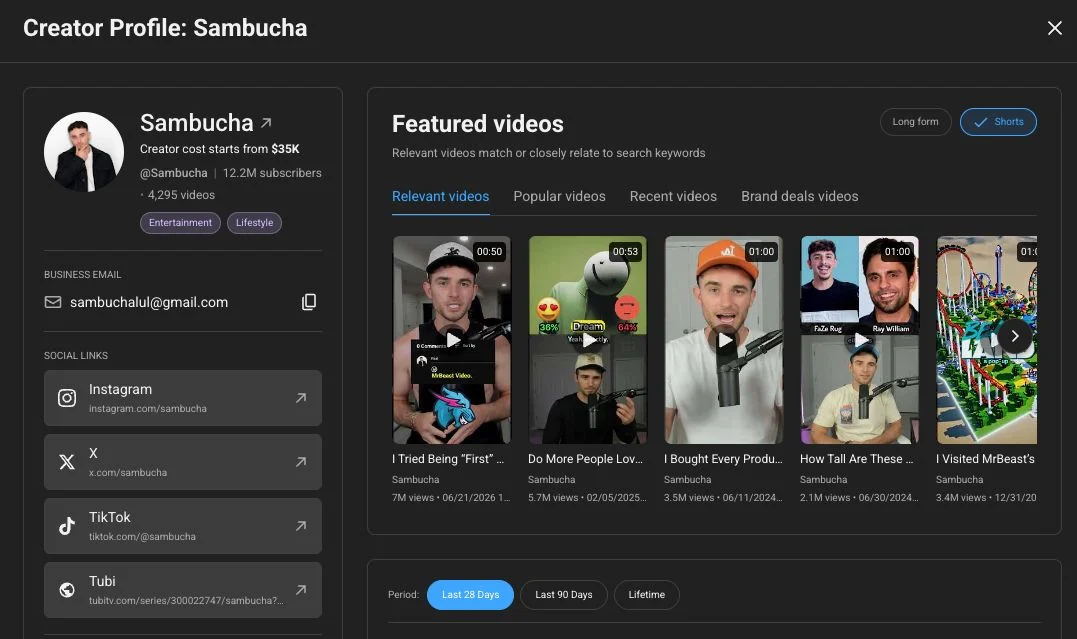Select the Lifetime period
The image size is (1077, 639).
[x=646, y=595]
